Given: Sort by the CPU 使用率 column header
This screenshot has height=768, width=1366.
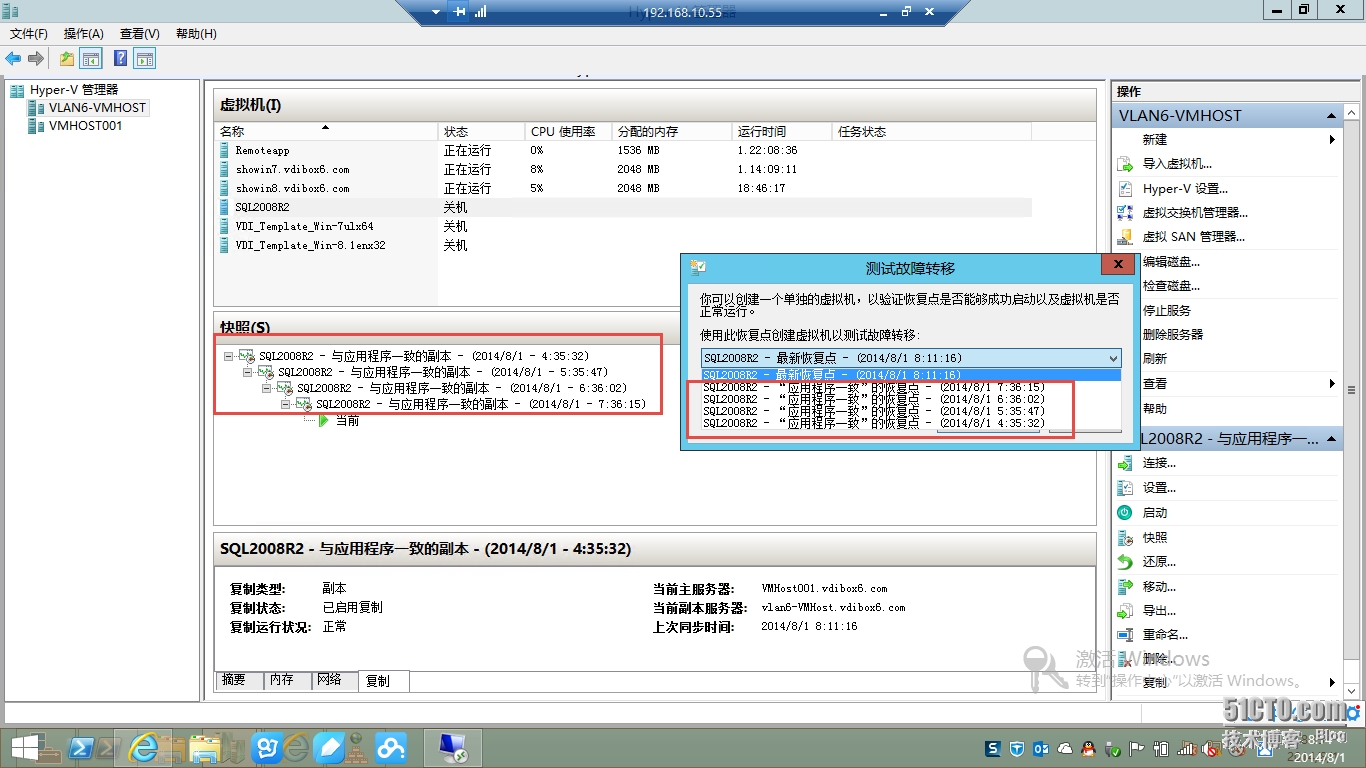Looking at the screenshot, I should point(567,132).
